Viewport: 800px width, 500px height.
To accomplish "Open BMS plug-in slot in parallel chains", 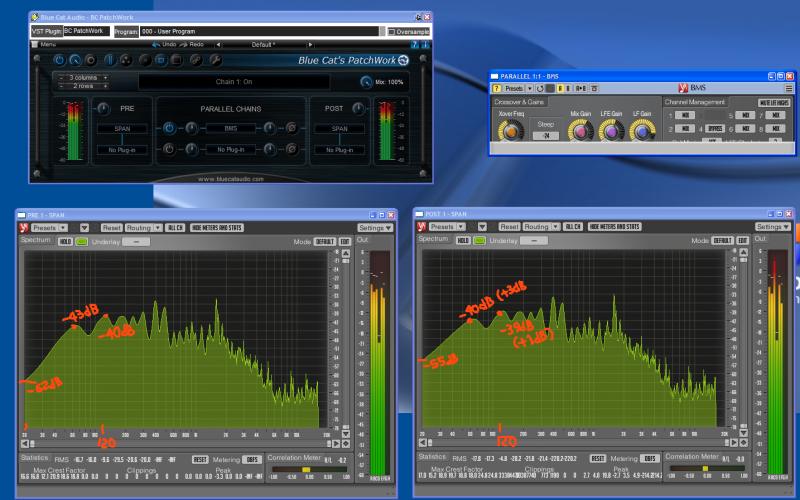I will (231, 128).
